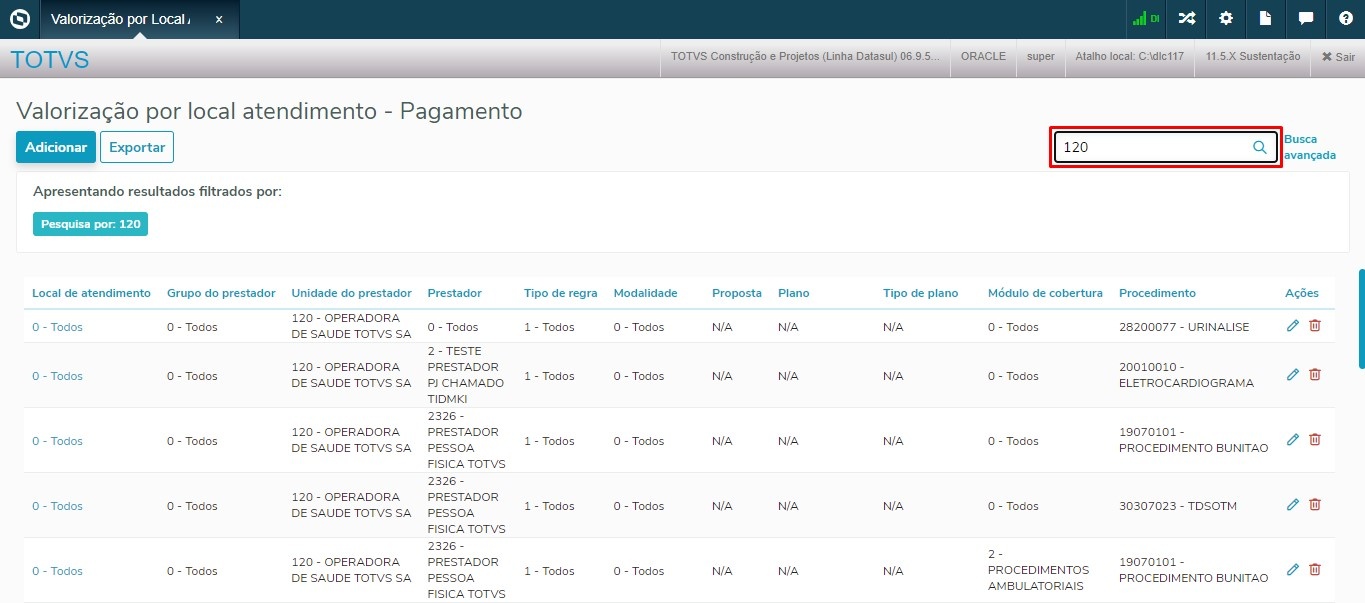Click 2 - PROCEDIMENTOS AMBULATORIAIS cell
The width and height of the screenshot is (1365, 603).
[x=1038, y=570]
